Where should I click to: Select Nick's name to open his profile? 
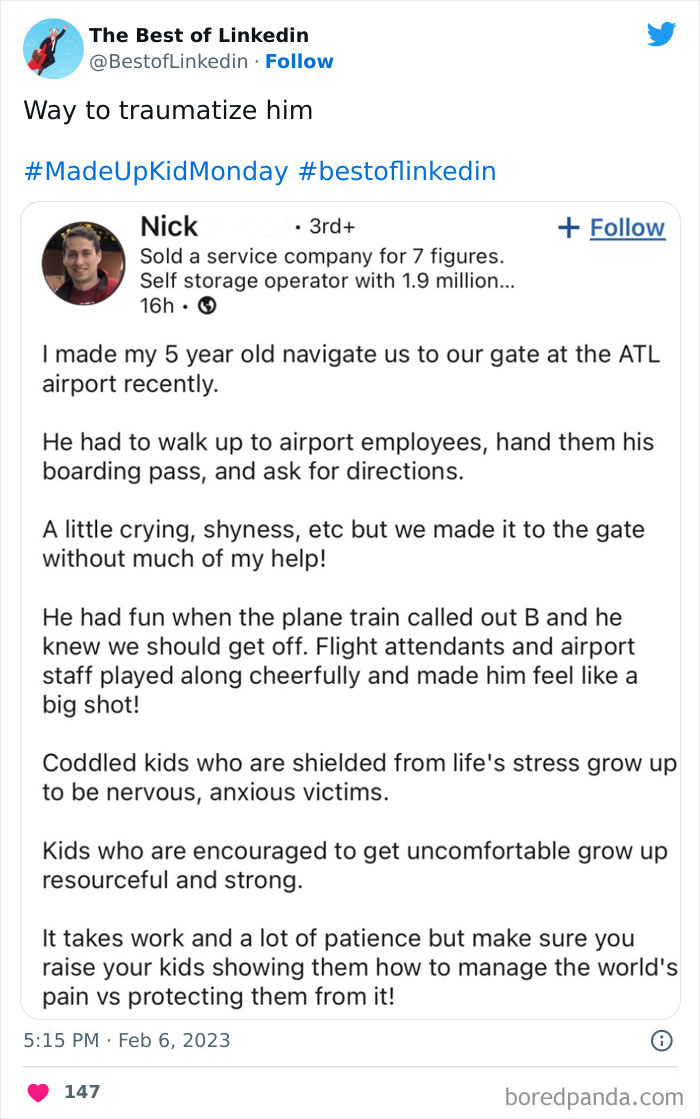pos(169,226)
